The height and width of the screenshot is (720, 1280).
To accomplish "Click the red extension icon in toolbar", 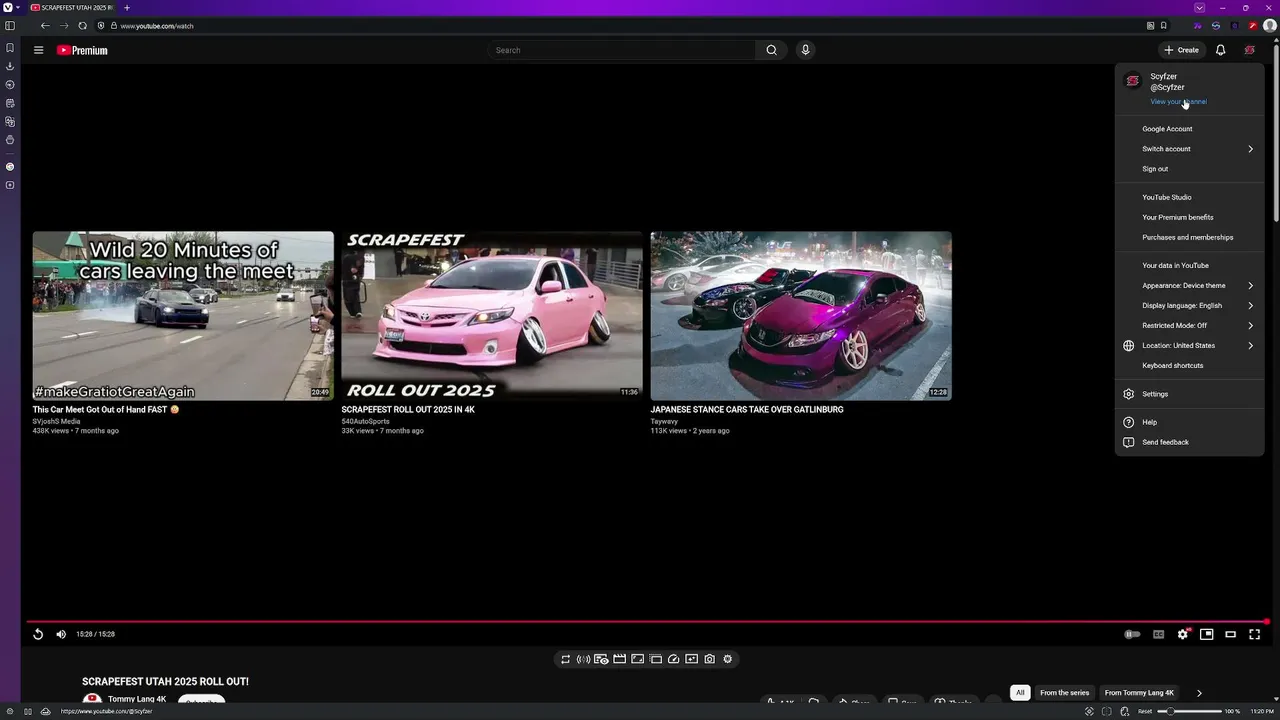I will pos(1253,26).
